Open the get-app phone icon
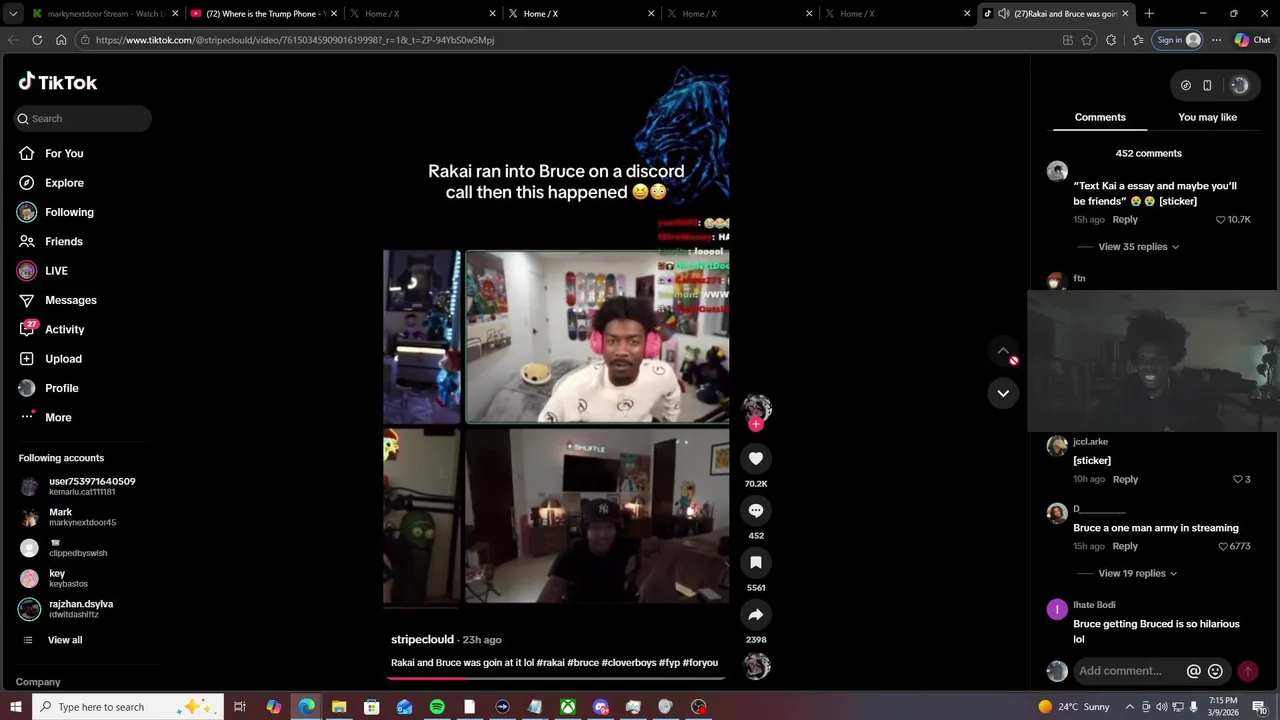This screenshot has height=720, width=1280. [x=1207, y=85]
